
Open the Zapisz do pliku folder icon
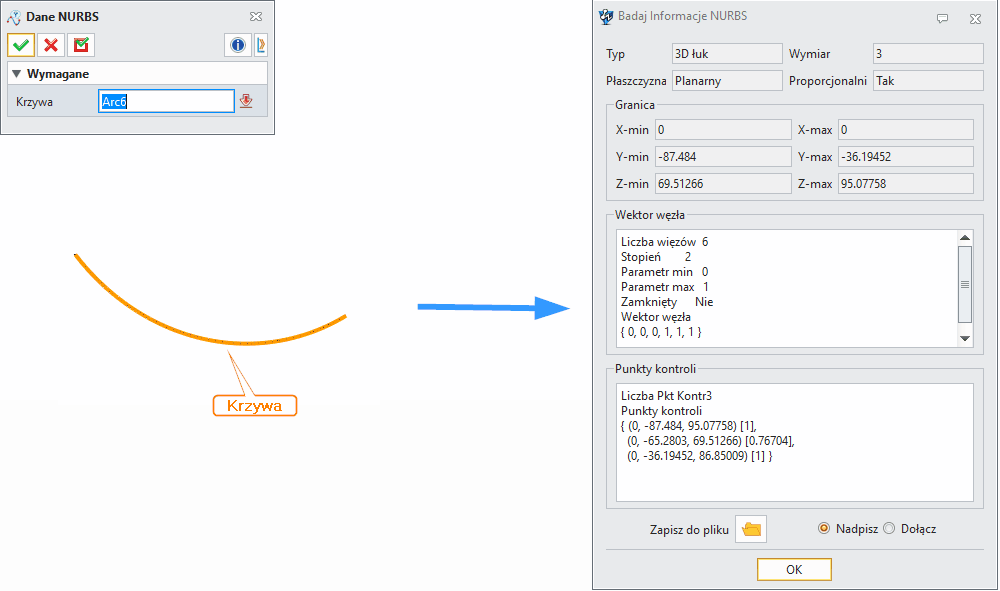751,528
